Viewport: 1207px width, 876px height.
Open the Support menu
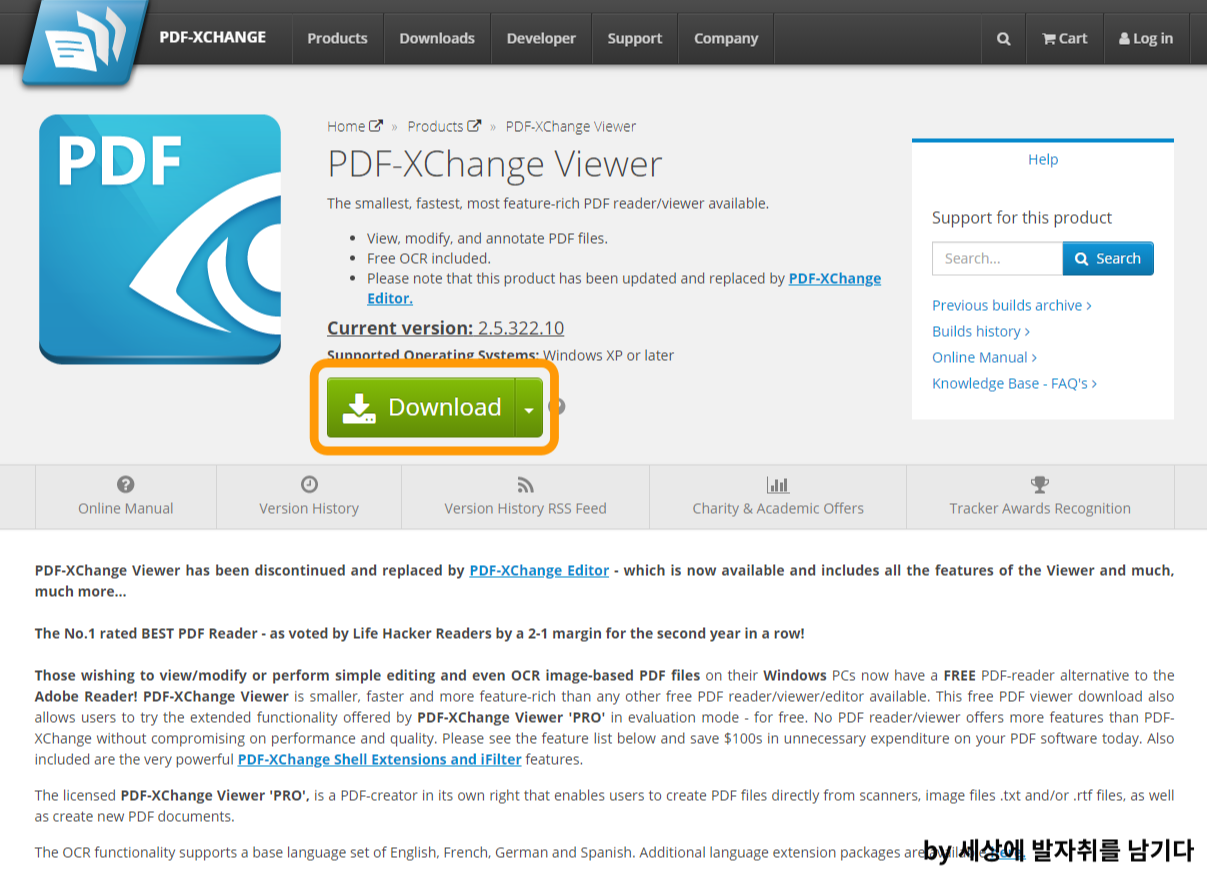[634, 38]
